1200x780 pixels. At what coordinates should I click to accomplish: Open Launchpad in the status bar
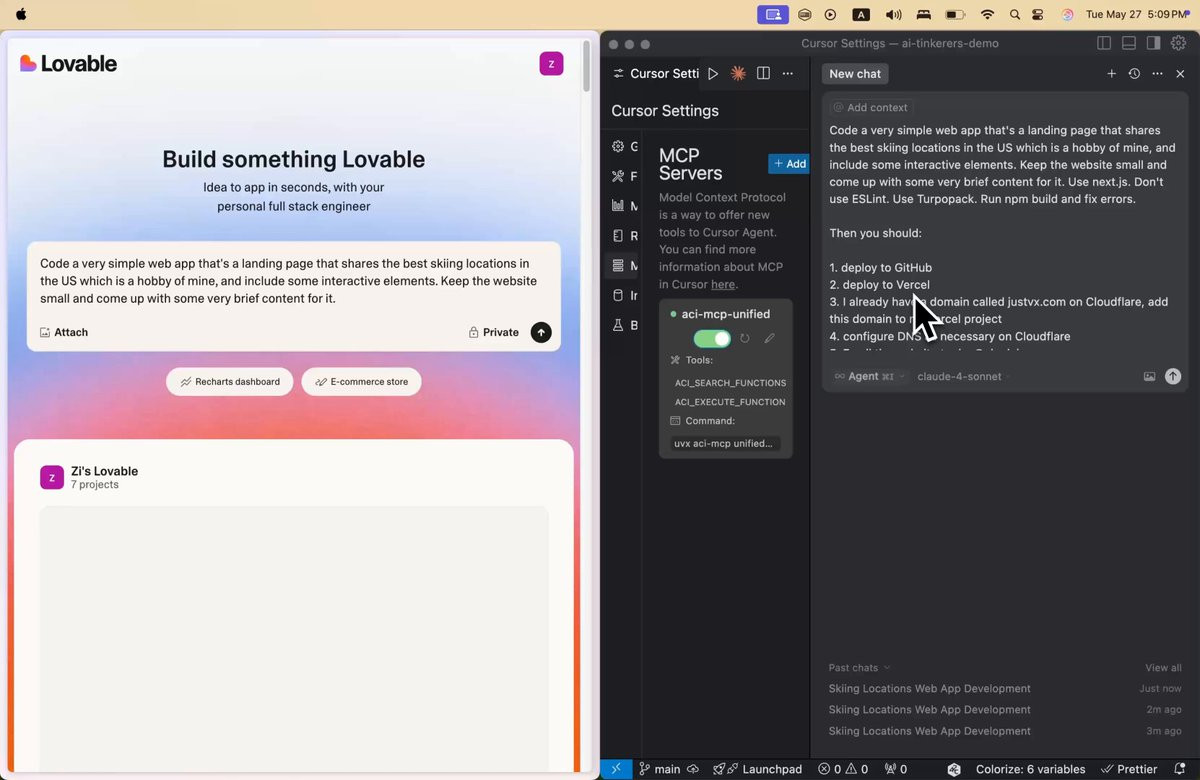[758, 769]
